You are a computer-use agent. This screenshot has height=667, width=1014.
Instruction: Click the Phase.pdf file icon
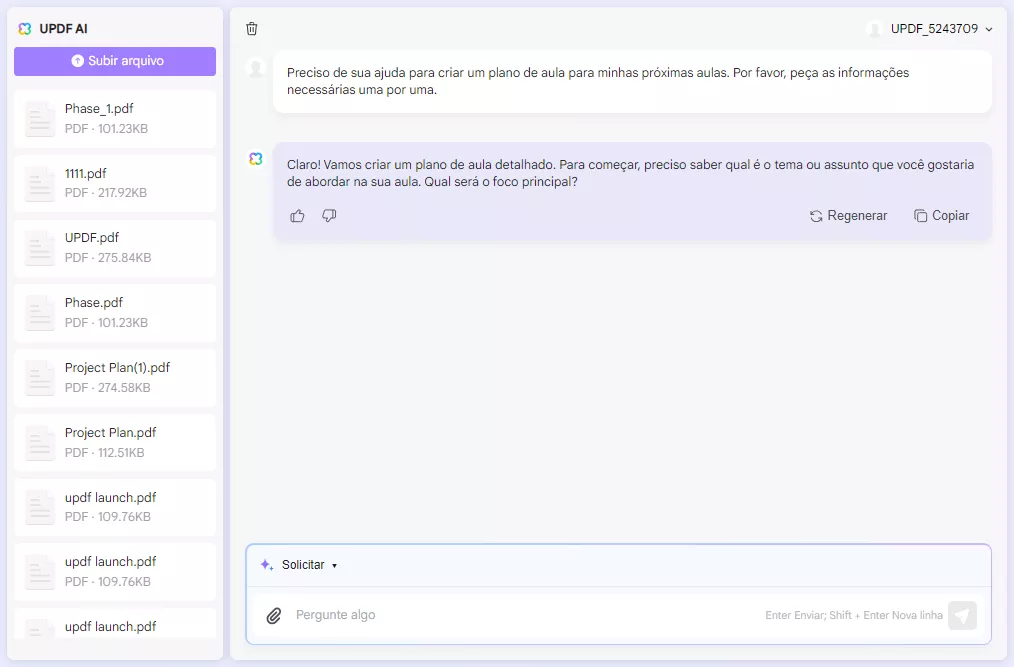click(x=39, y=313)
